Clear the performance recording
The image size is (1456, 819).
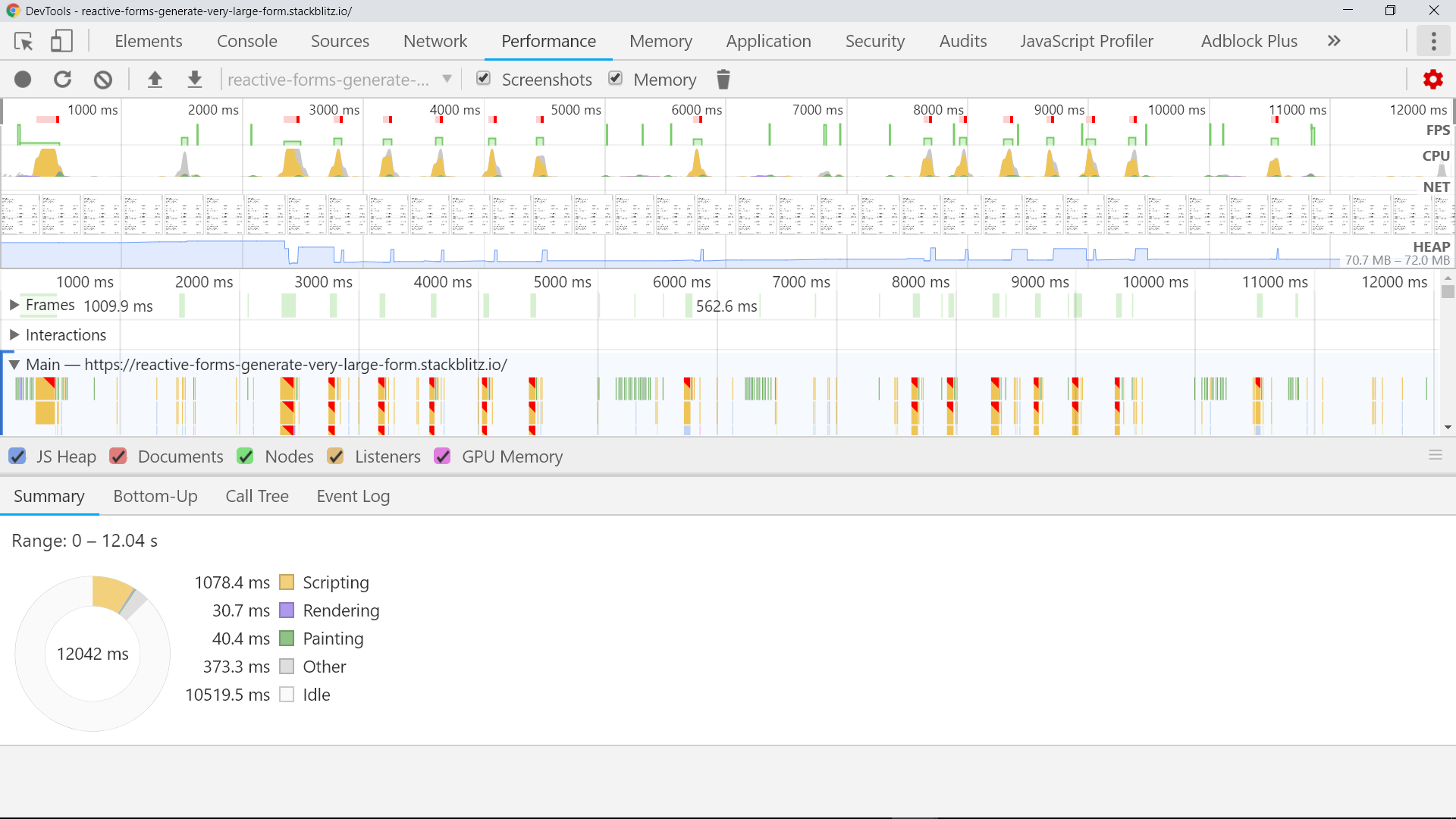click(103, 80)
